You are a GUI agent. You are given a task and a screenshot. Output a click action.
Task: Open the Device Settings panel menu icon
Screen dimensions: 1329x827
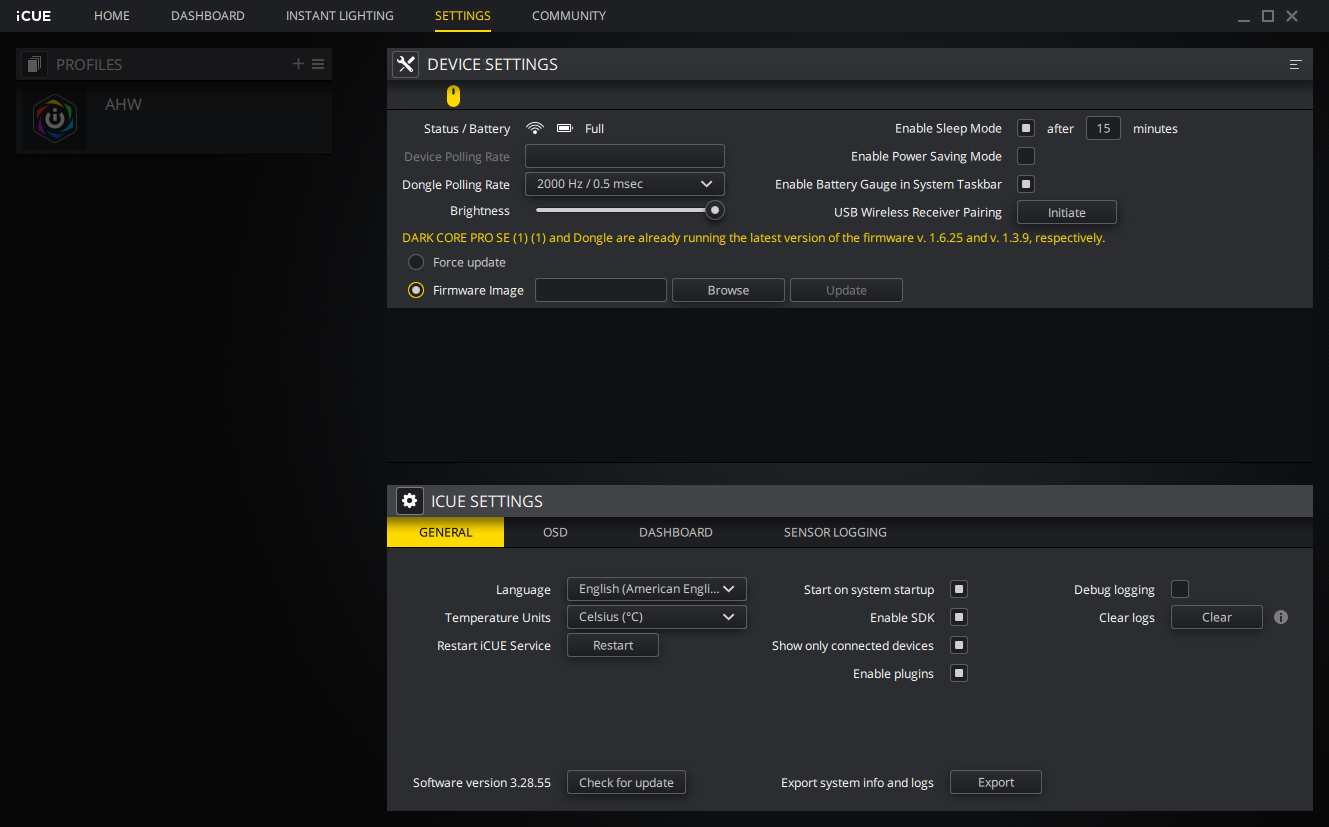(1295, 65)
